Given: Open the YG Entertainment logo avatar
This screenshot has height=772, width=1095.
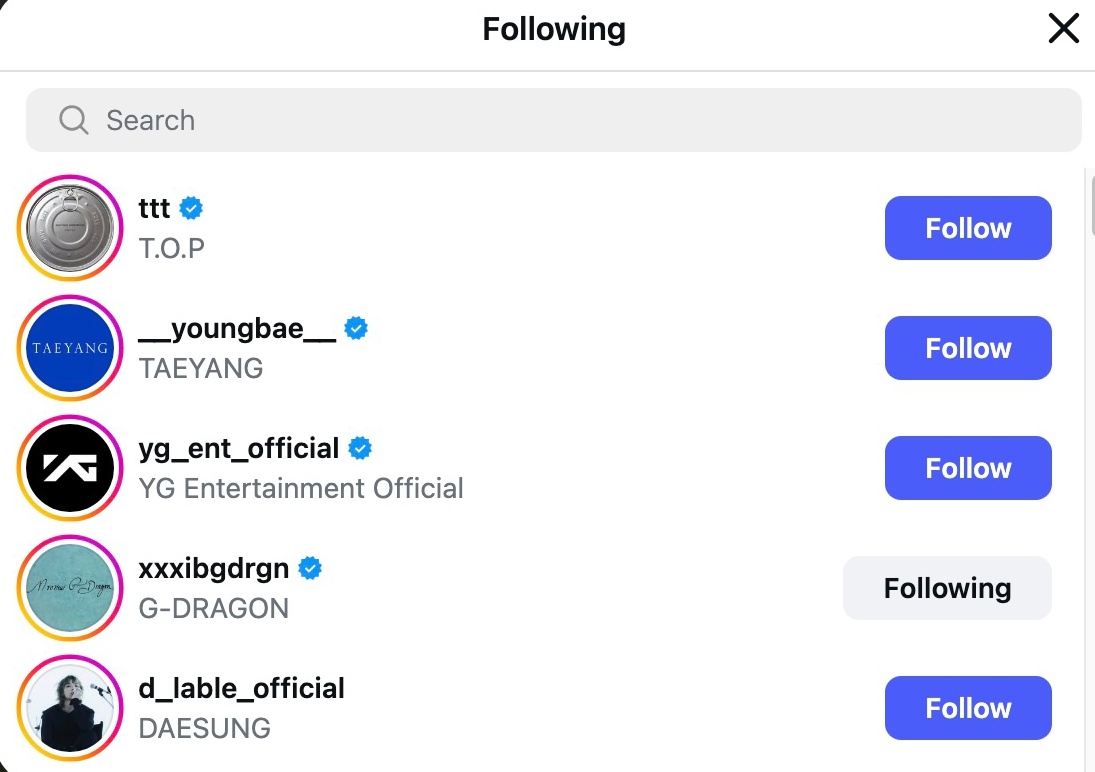Looking at the screenshot, I should 70,467.
